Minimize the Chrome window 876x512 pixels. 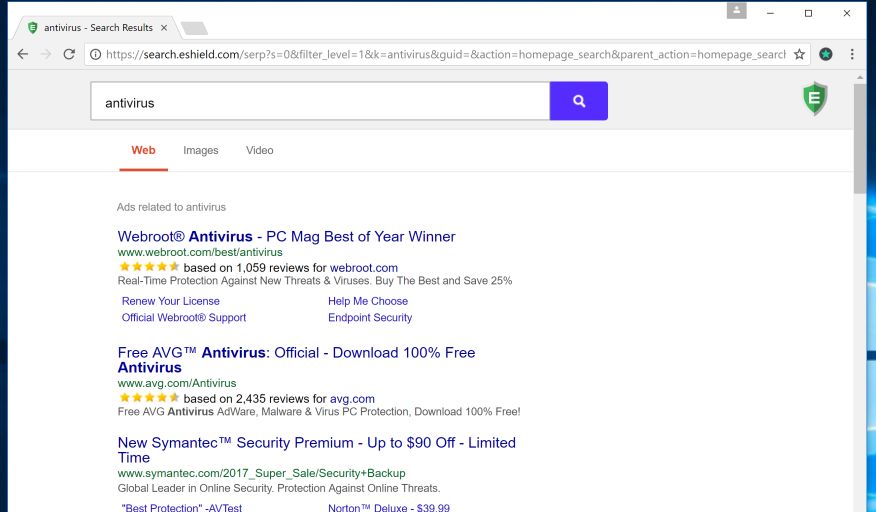[x=770, y=13]
